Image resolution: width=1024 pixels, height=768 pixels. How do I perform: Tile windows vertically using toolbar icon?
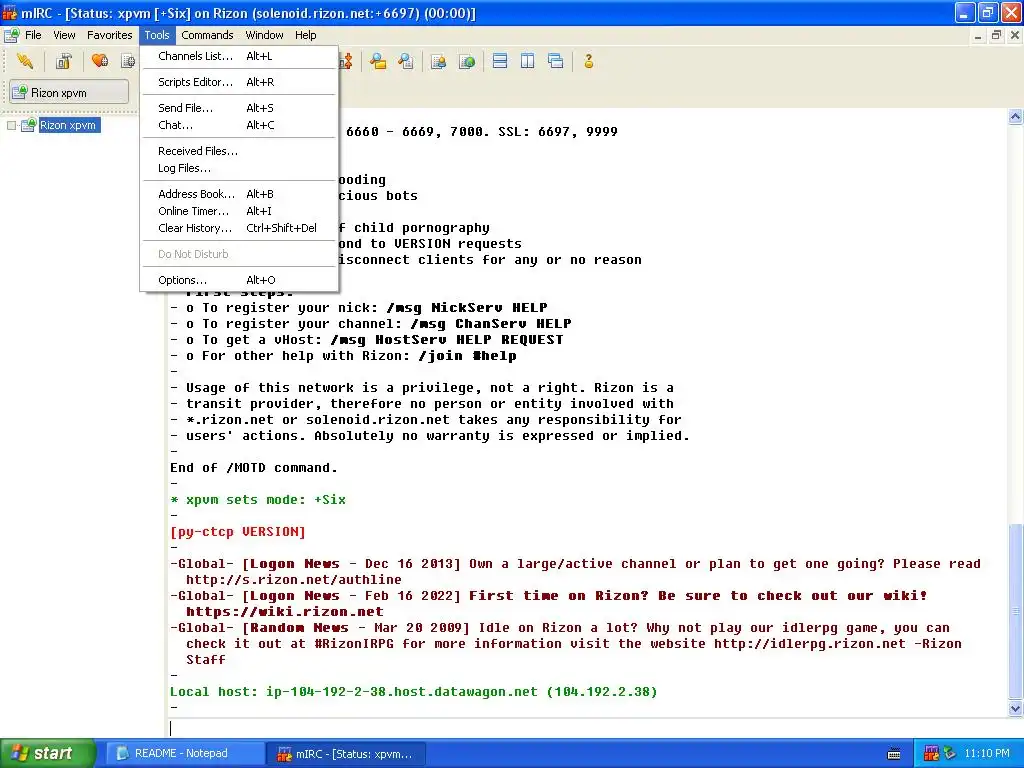pos(528,61)
